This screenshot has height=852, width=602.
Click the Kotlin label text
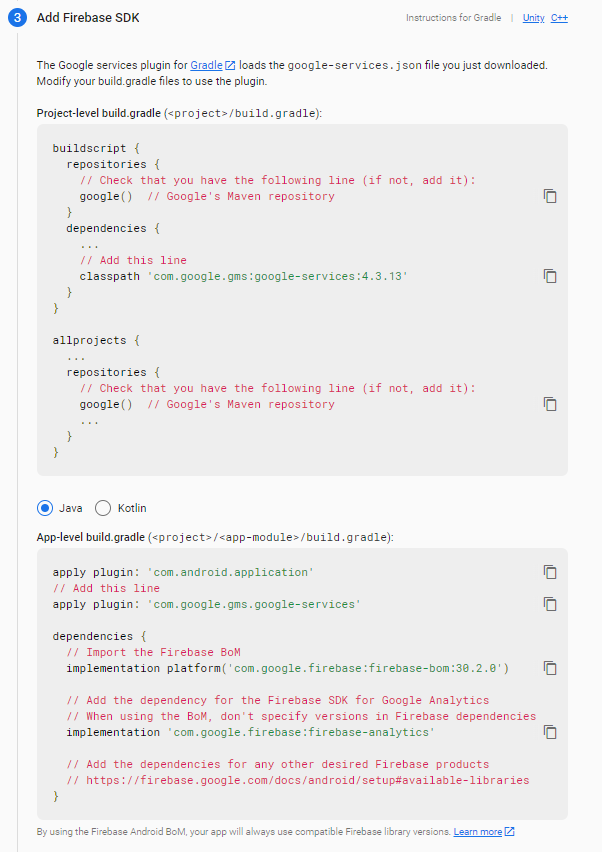[132, 508]
